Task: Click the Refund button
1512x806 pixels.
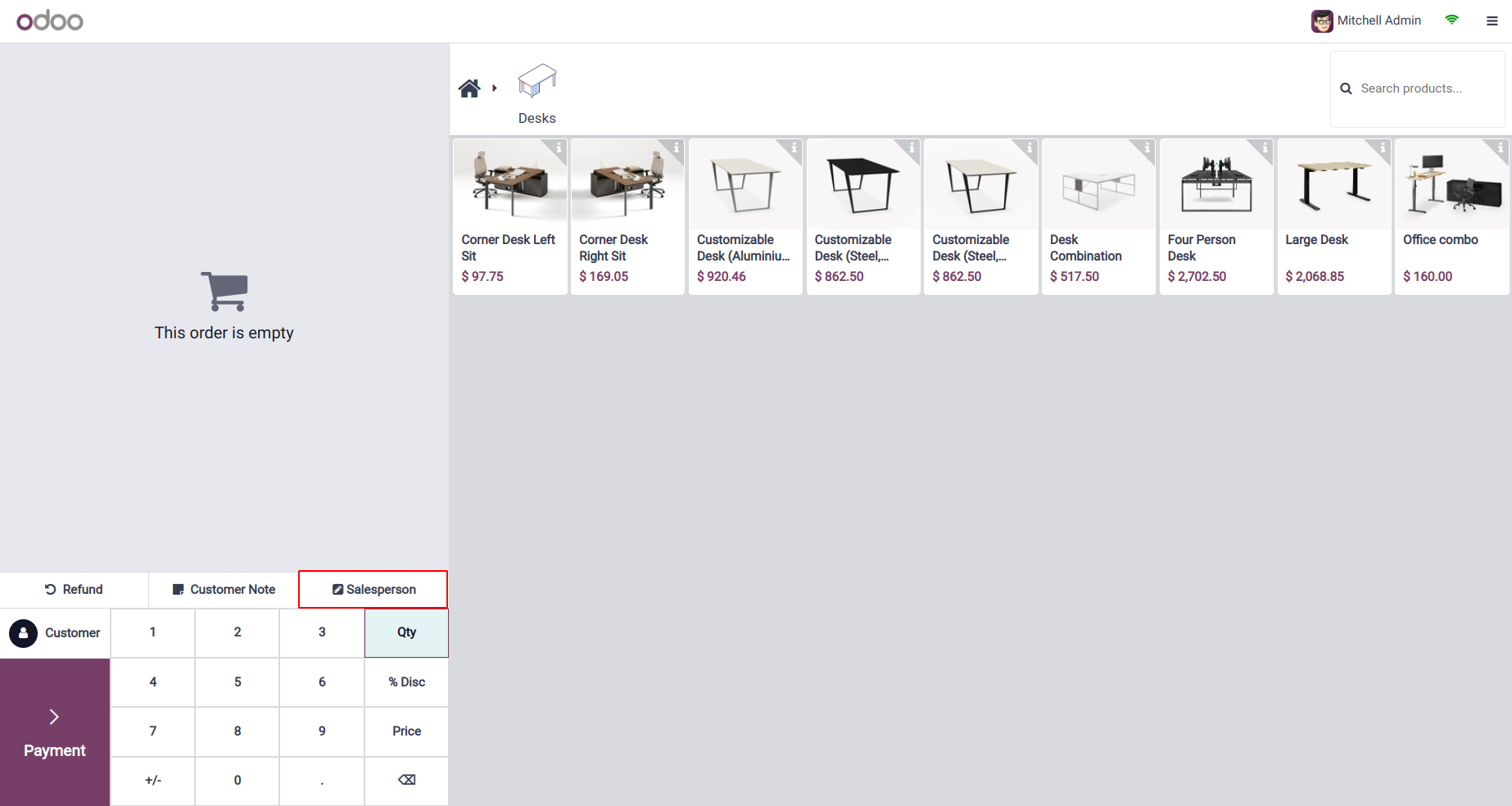Action: click(74, 590)
